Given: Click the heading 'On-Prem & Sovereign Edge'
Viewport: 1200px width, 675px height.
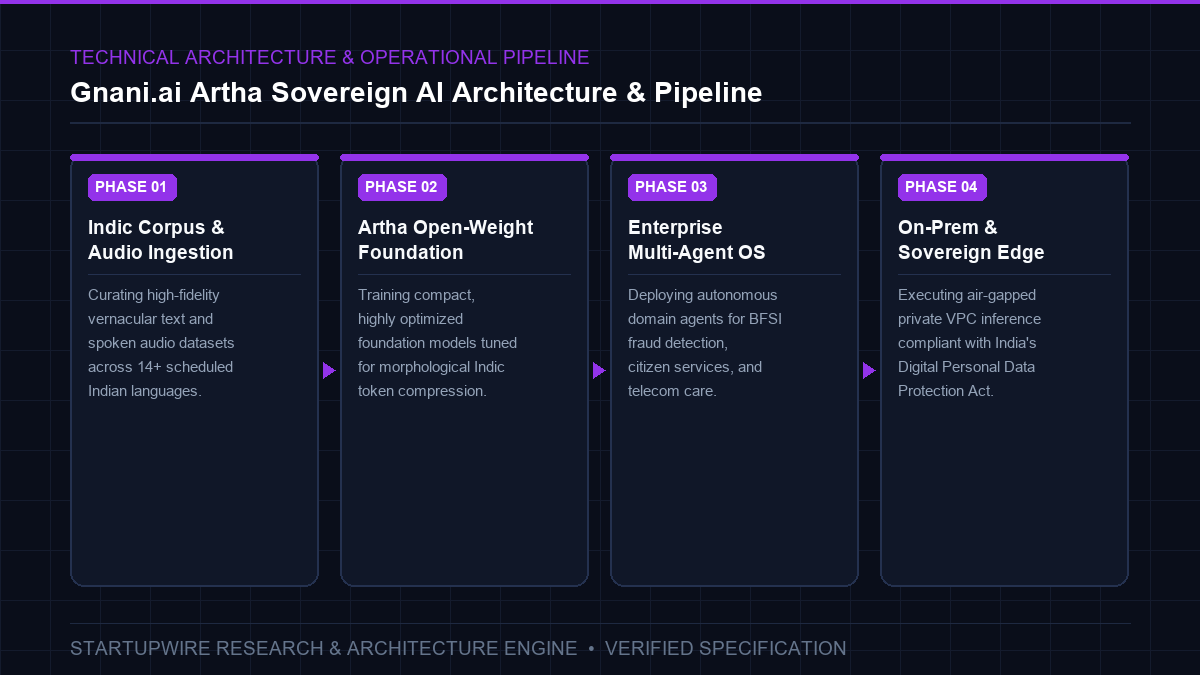Looking at the screenshot, I should [971, 240].
